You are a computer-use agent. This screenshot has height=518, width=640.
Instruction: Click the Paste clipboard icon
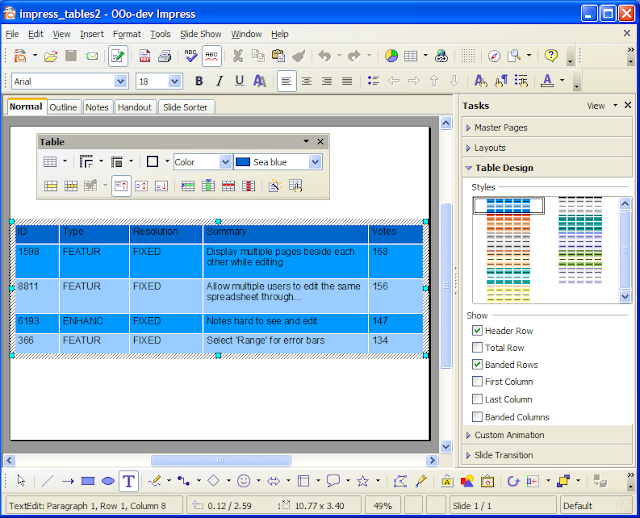point(278,56)
